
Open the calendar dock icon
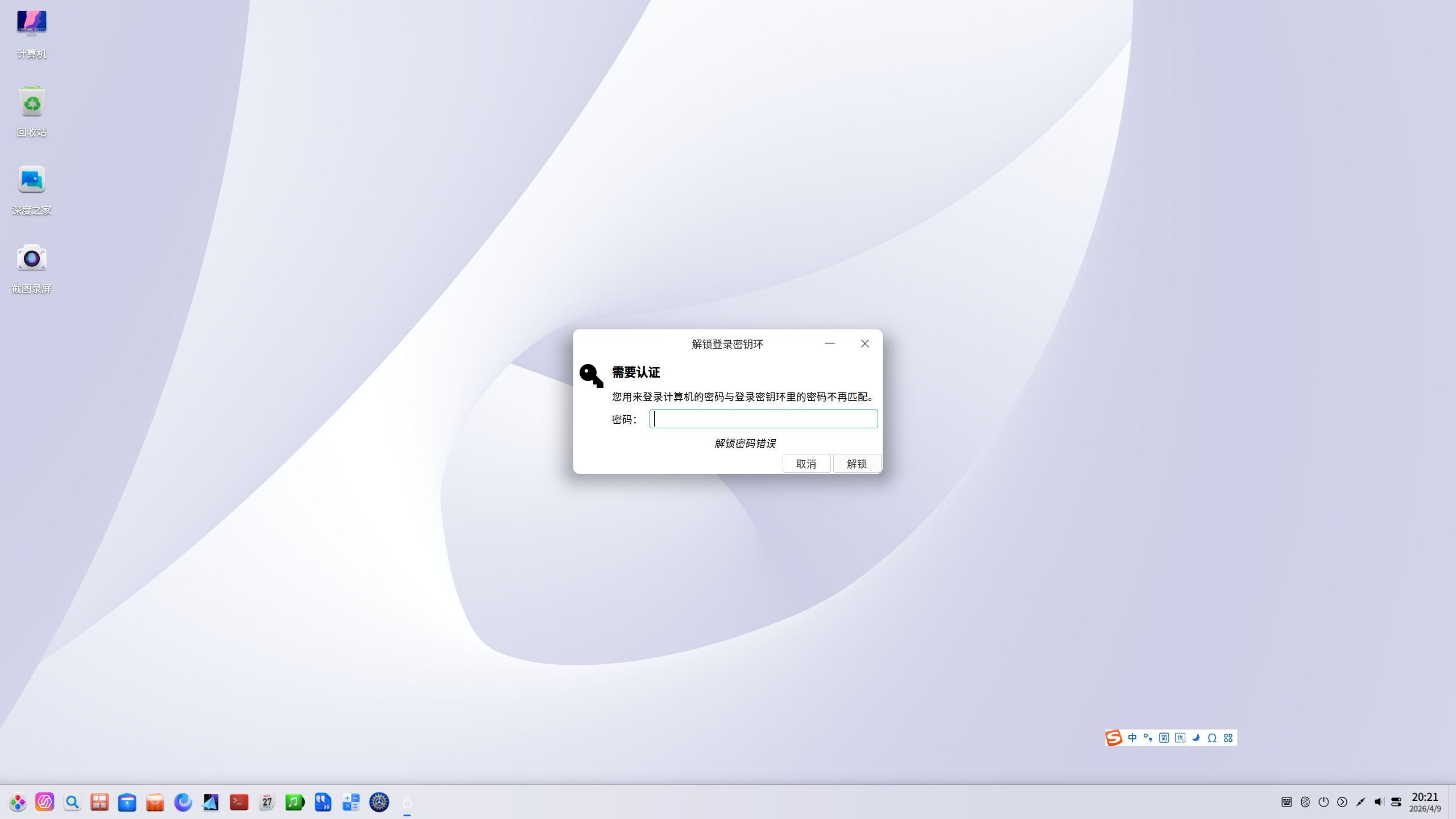coord(267,802)
